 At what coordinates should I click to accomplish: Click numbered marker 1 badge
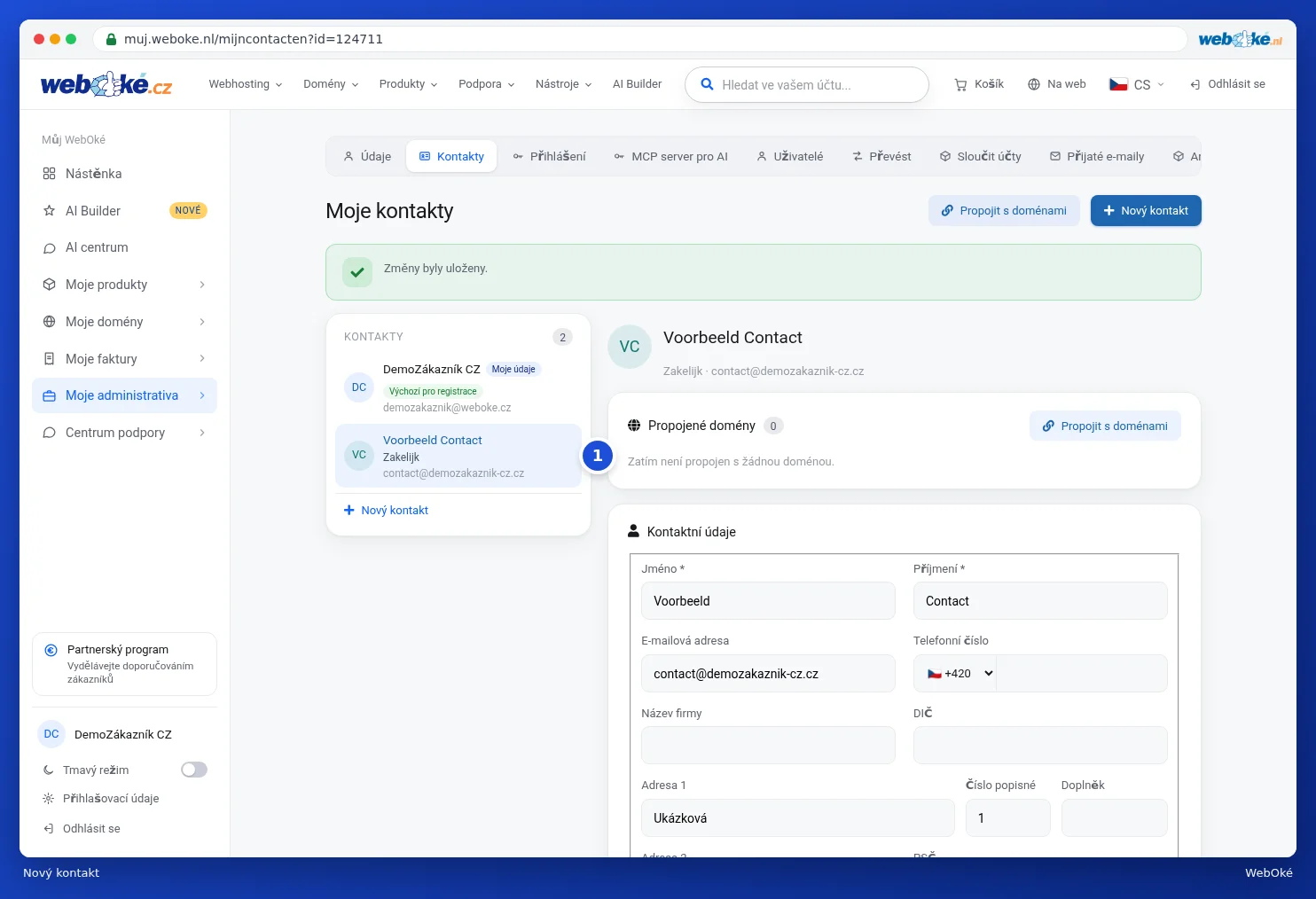click(598, 456)
